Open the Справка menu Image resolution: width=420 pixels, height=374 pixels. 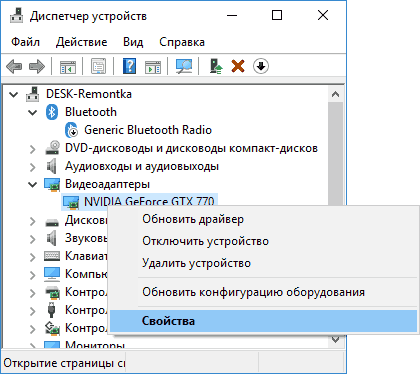point(182,42)
